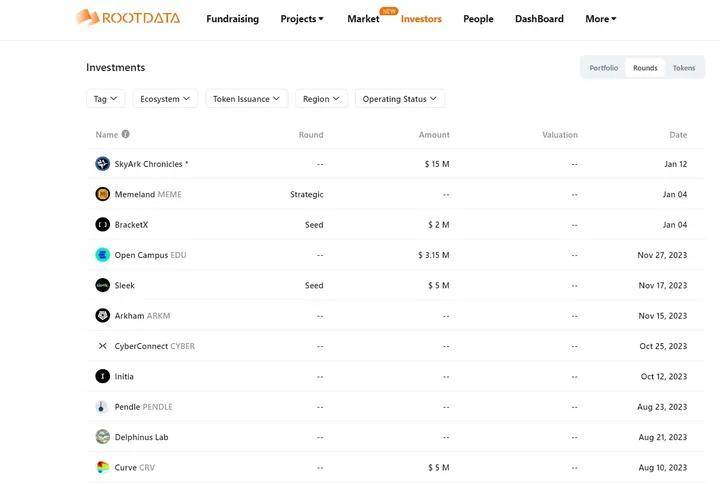The width and height of the screenshot is (720, 484).
Task: Click the Amount column header
Action: [434, 135]
